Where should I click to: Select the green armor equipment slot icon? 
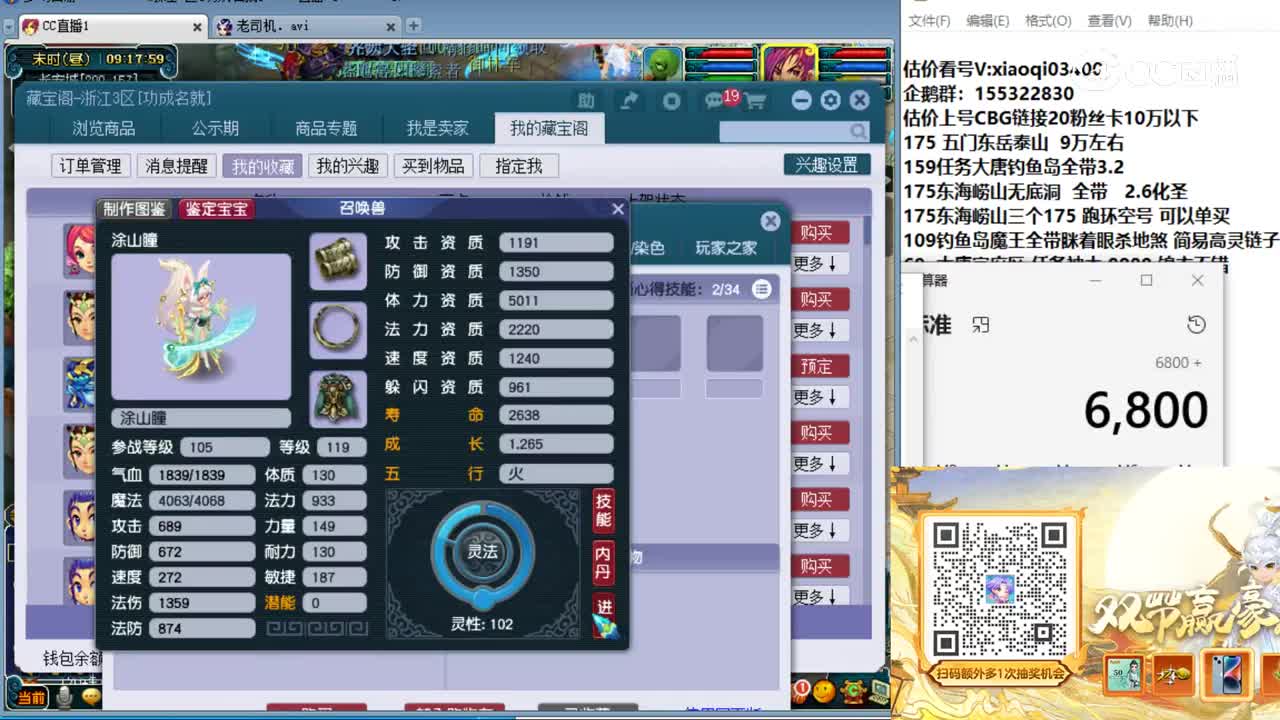338,398
